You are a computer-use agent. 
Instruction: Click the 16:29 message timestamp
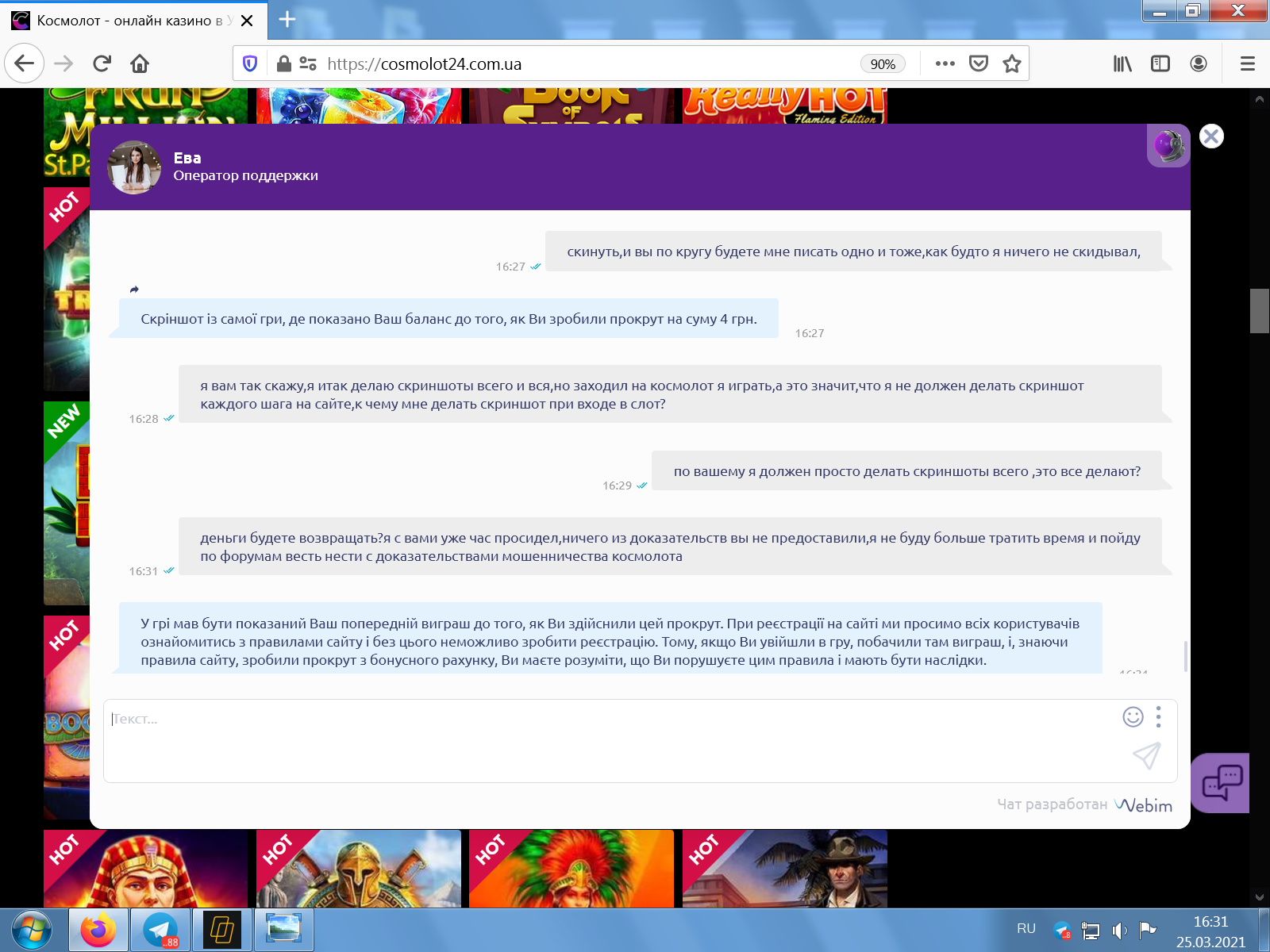point(617,486)
